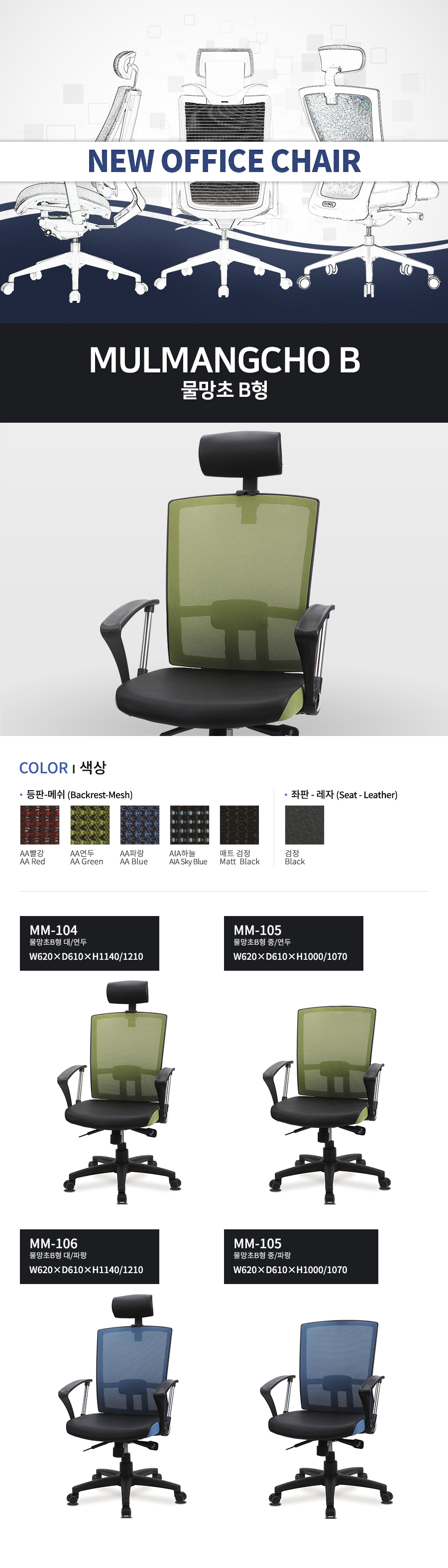Select the AA Red mesh swatch

pos(40,825)
